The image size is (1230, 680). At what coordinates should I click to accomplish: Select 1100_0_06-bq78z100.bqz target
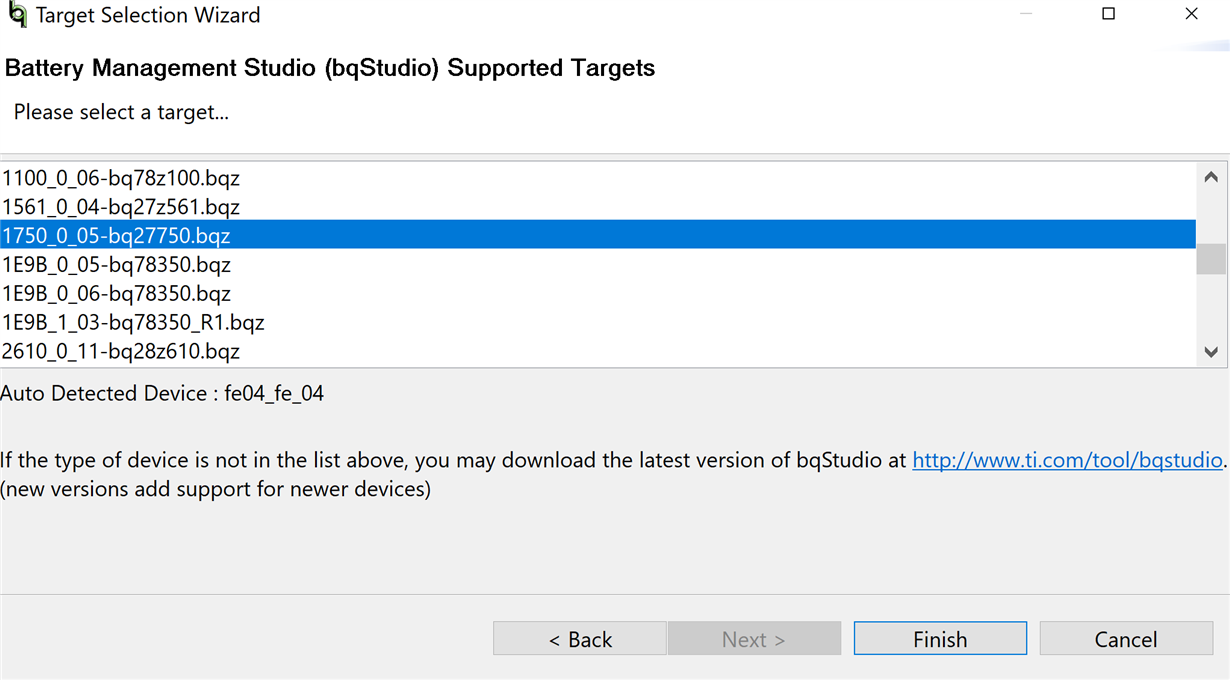pos(598,178)
